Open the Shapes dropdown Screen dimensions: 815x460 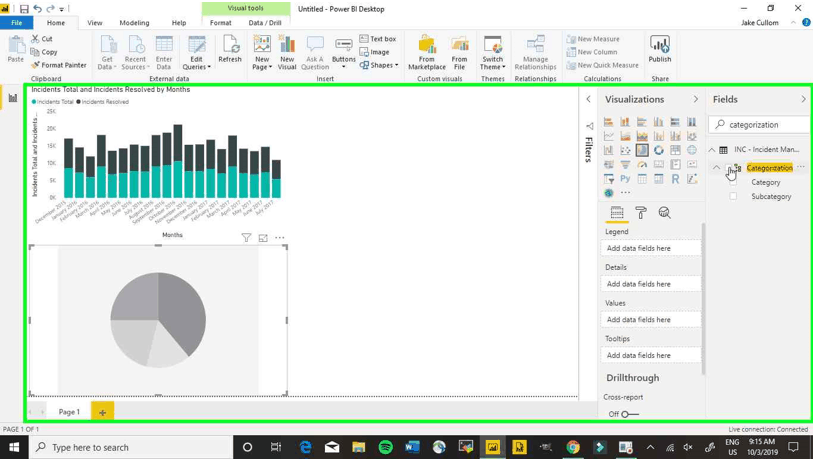click(x=379, y=65)
